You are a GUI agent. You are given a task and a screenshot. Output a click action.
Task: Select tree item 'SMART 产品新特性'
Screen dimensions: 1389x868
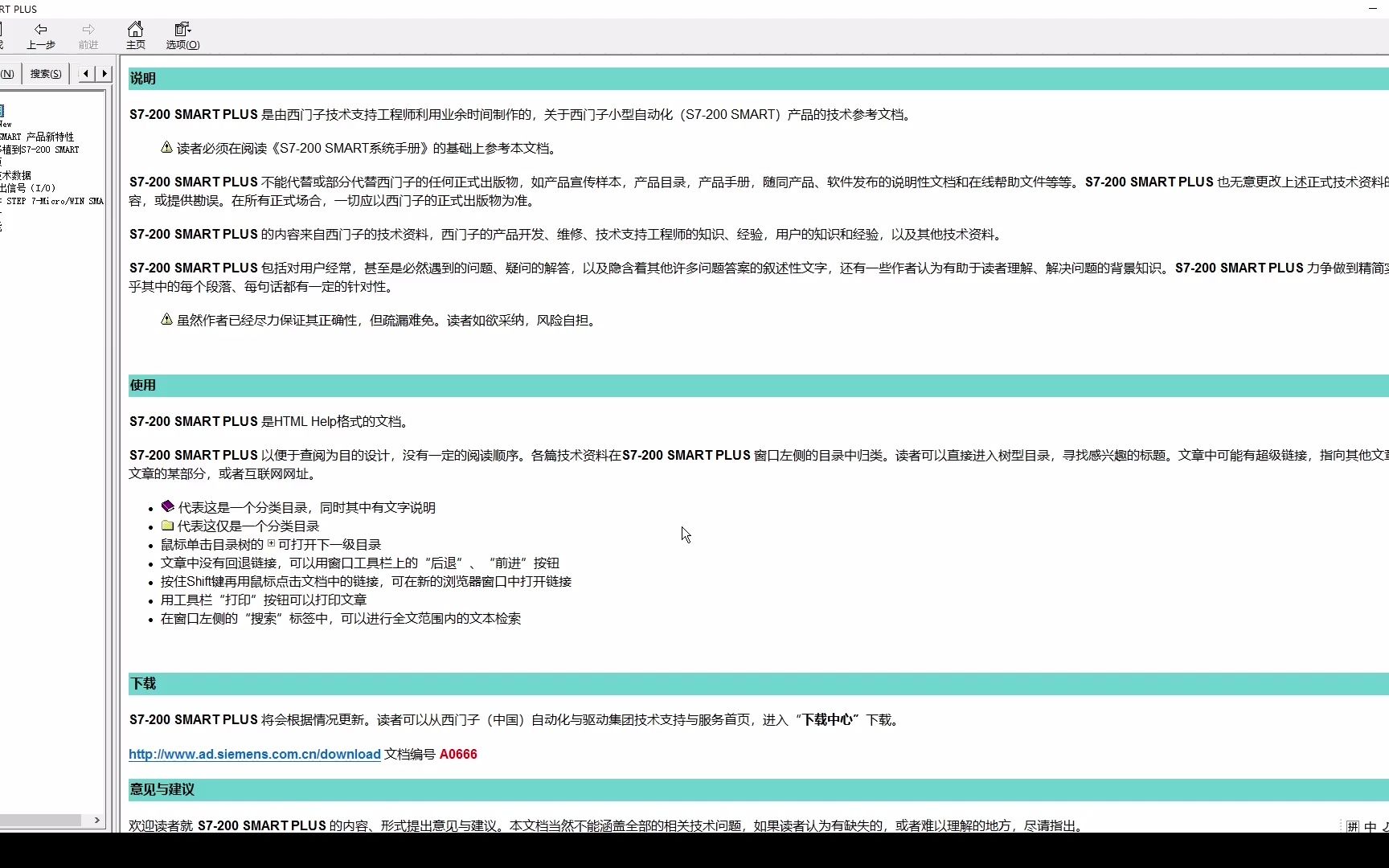(x=37, y=137)
